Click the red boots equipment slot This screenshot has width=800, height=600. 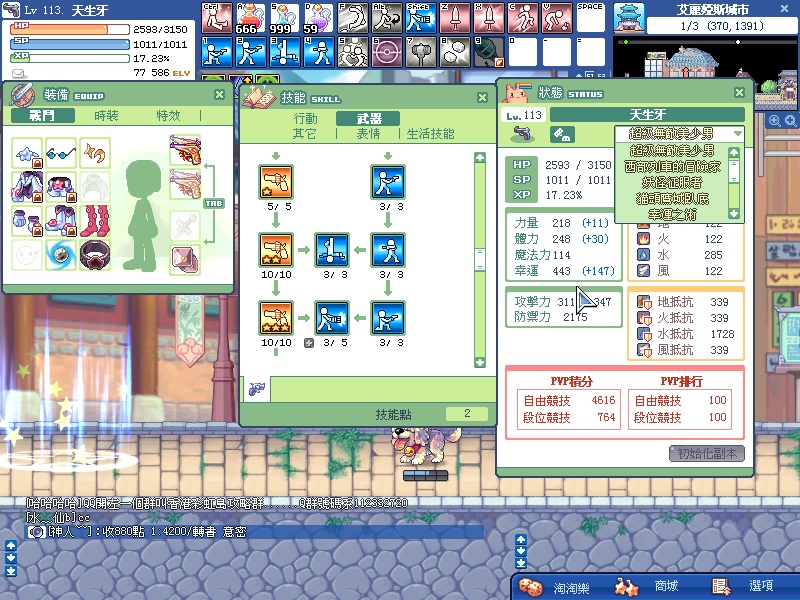(x=95, y=221)
